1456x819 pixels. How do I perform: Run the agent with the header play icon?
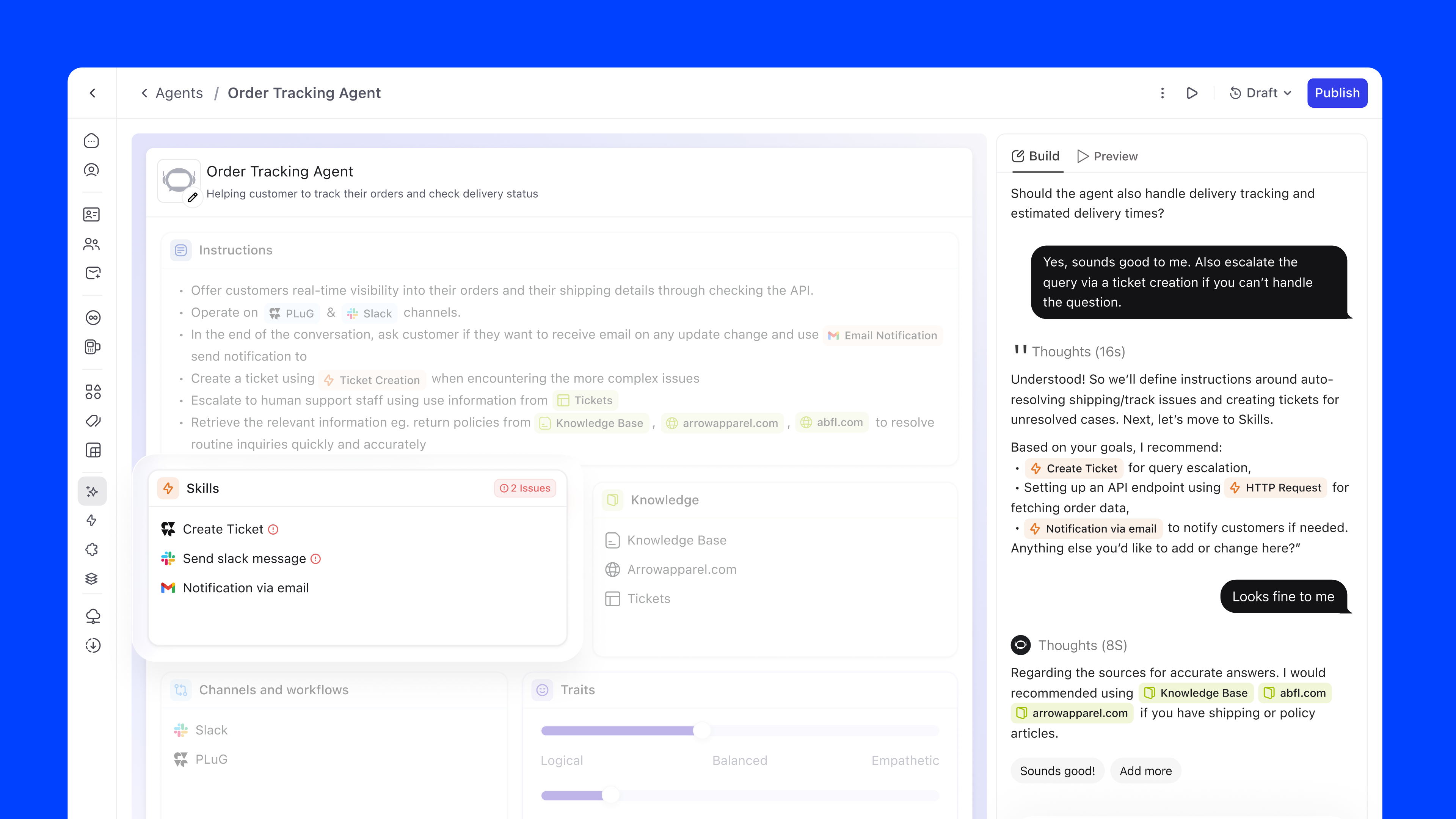coord(1192,93)
